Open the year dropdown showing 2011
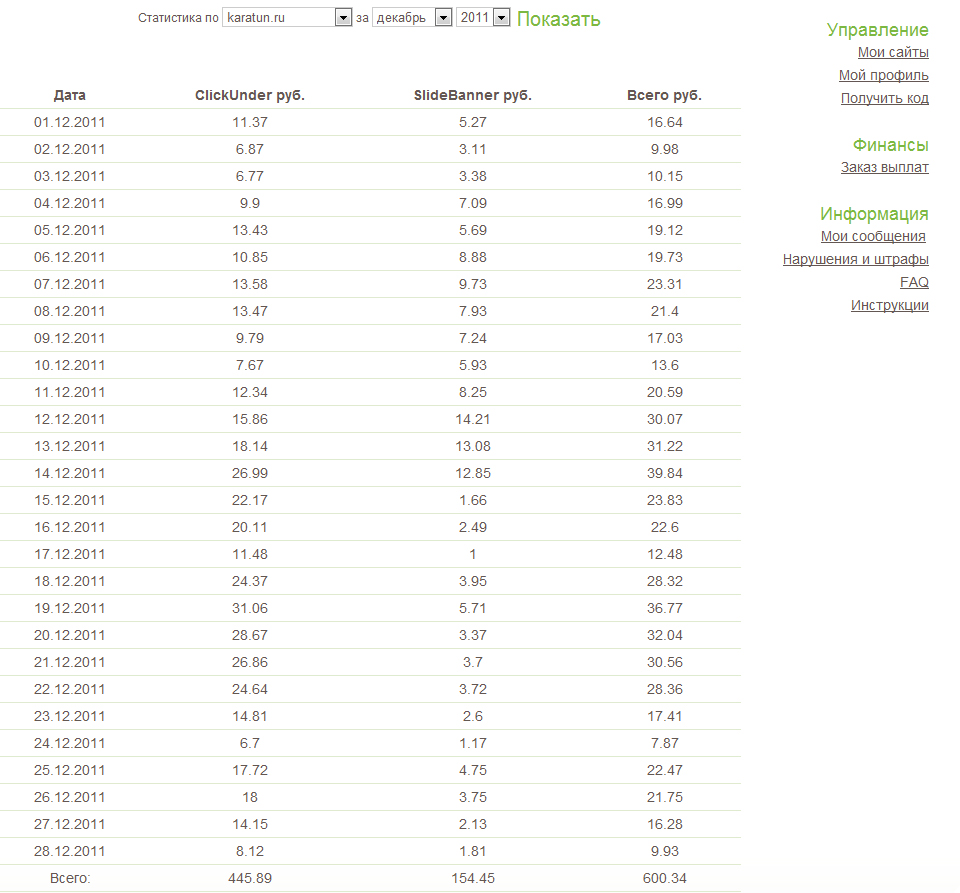This screenshot has height=893, width=960. coord(482,18)
